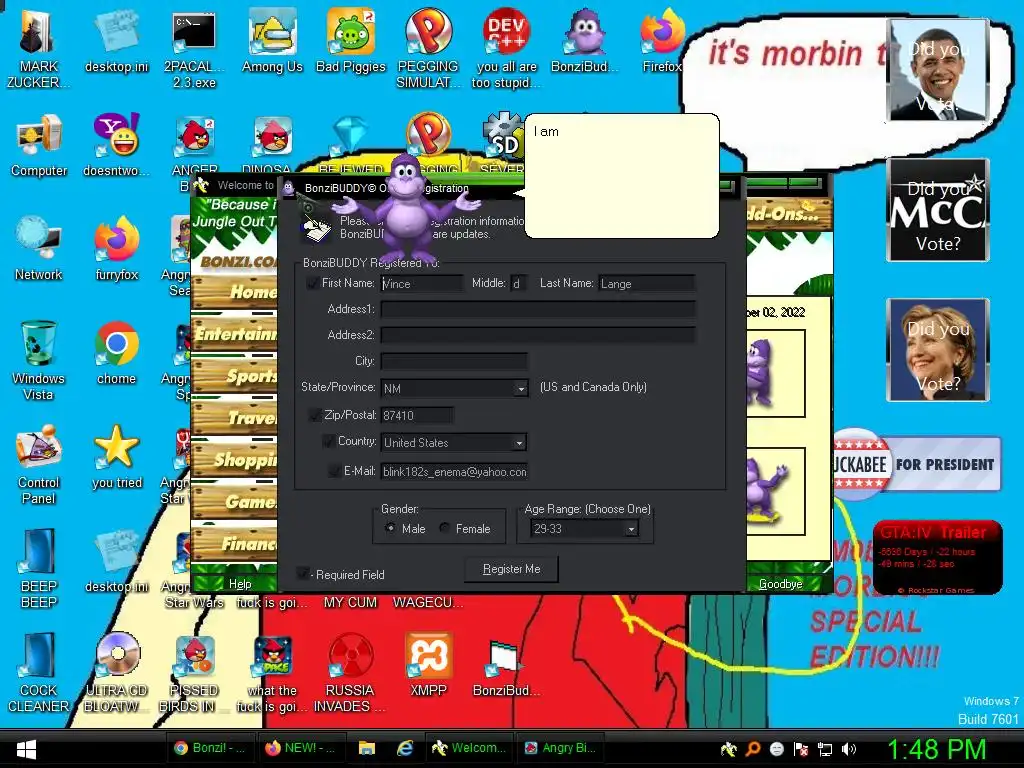
Task: Open the Dev C++ 'you all are too stupid' icon
Action: point(506,49)
